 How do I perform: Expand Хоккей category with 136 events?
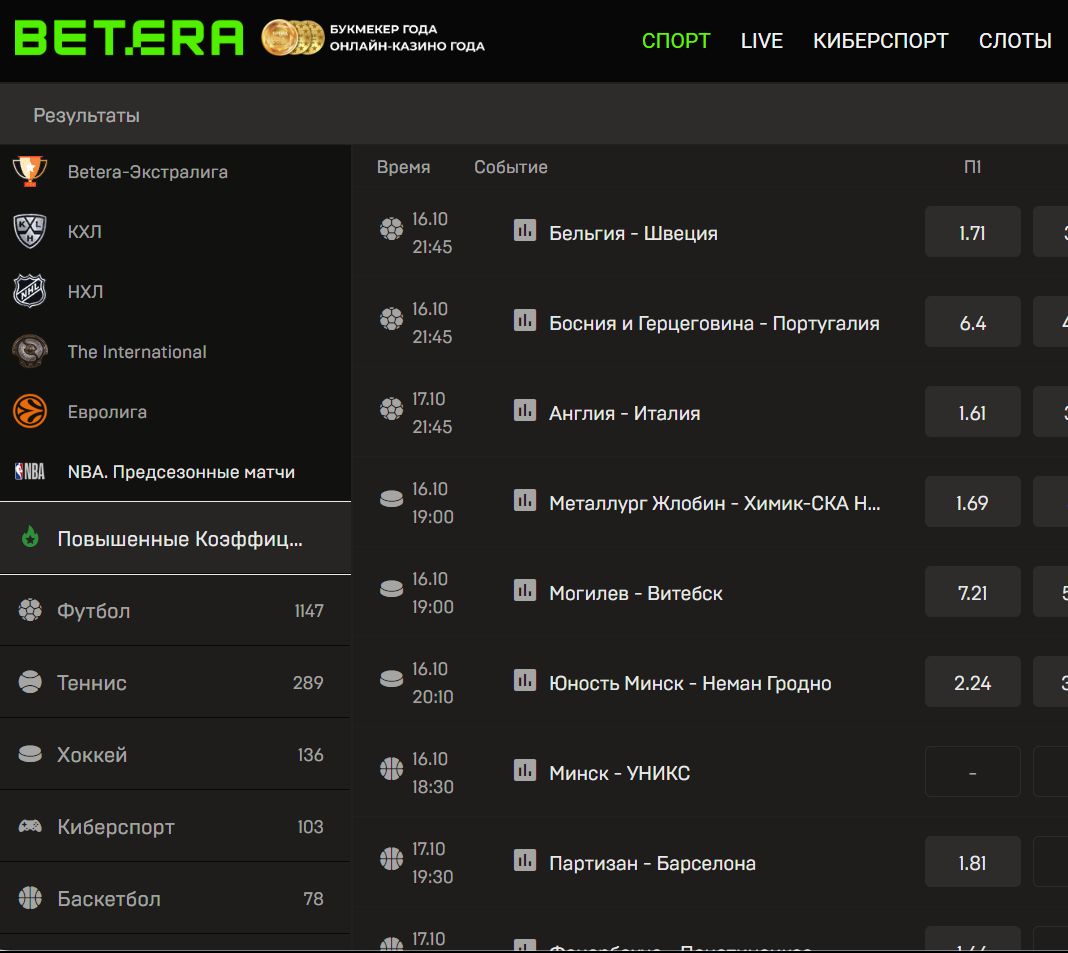175,755
